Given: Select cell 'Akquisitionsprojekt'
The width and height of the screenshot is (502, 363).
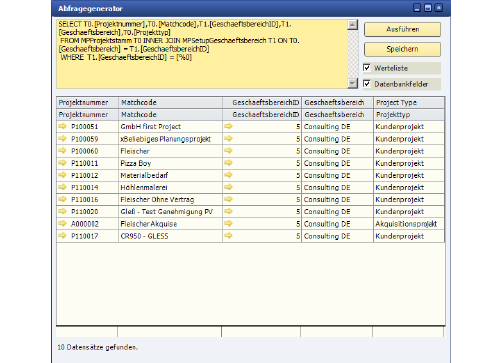Looking at the screenshot, I should (409, 224).
